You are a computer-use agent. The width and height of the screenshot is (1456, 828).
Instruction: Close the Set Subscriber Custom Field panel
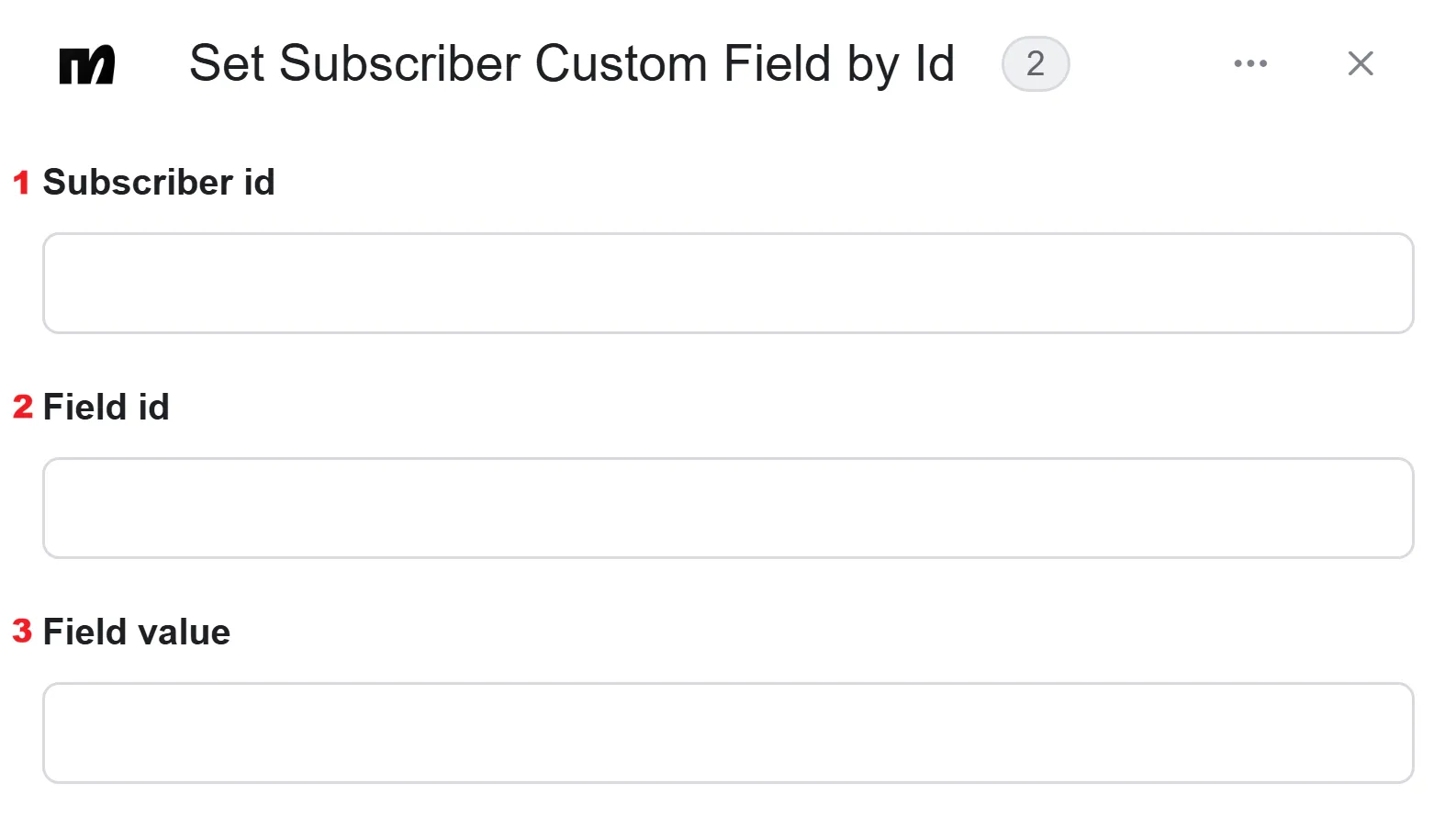pyautogui.click(x=1360, y=63)
